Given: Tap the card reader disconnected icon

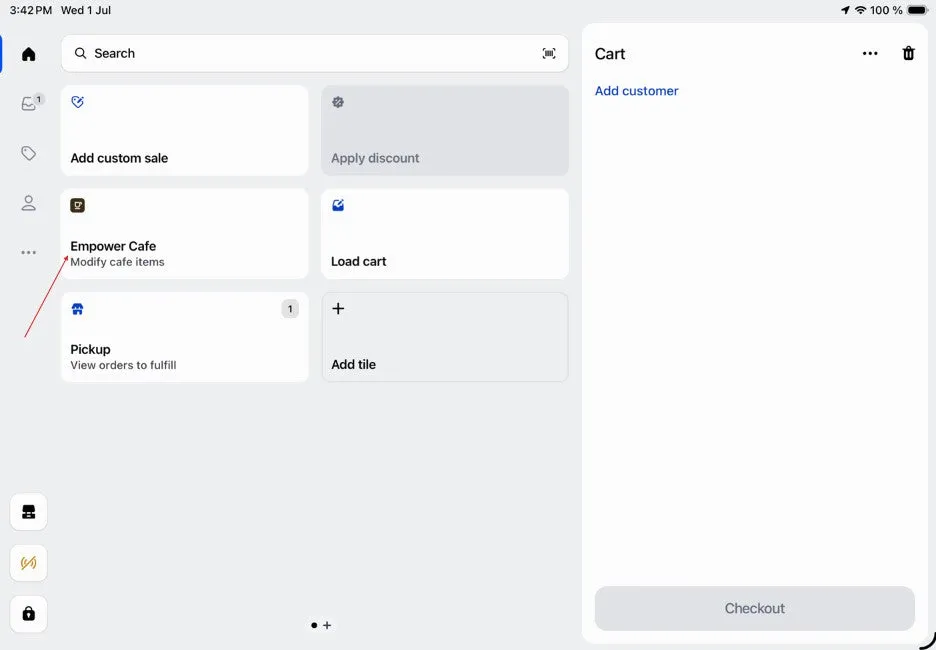Looking at the screenshot, I should [29, 563].
